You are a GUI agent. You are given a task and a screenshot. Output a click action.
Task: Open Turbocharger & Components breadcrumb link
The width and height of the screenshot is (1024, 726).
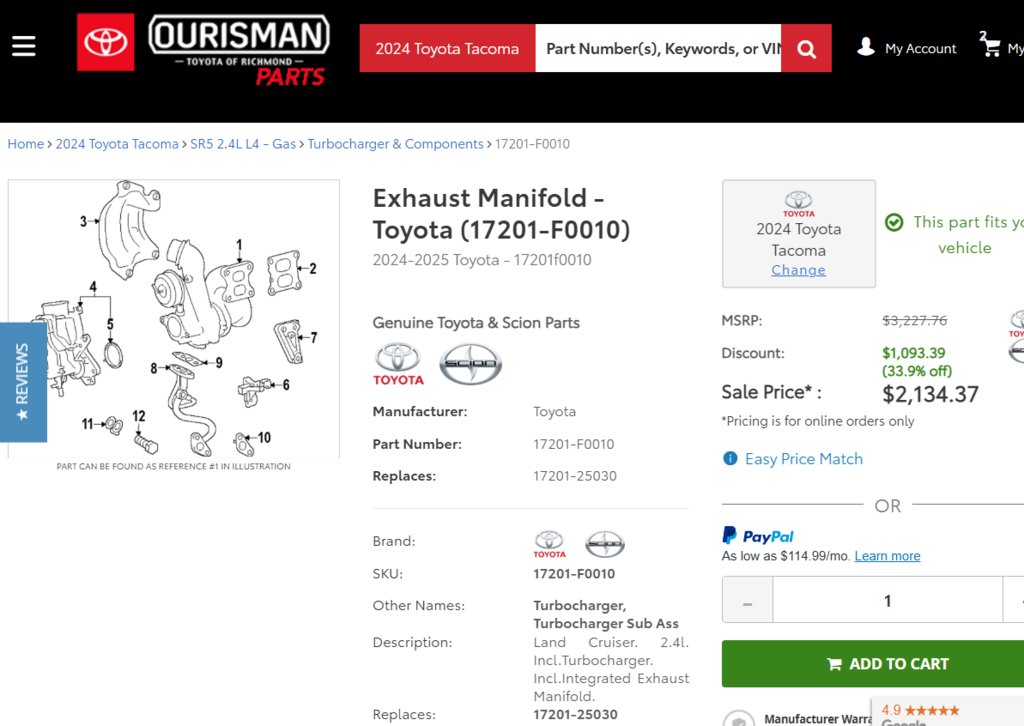(396, 144)
